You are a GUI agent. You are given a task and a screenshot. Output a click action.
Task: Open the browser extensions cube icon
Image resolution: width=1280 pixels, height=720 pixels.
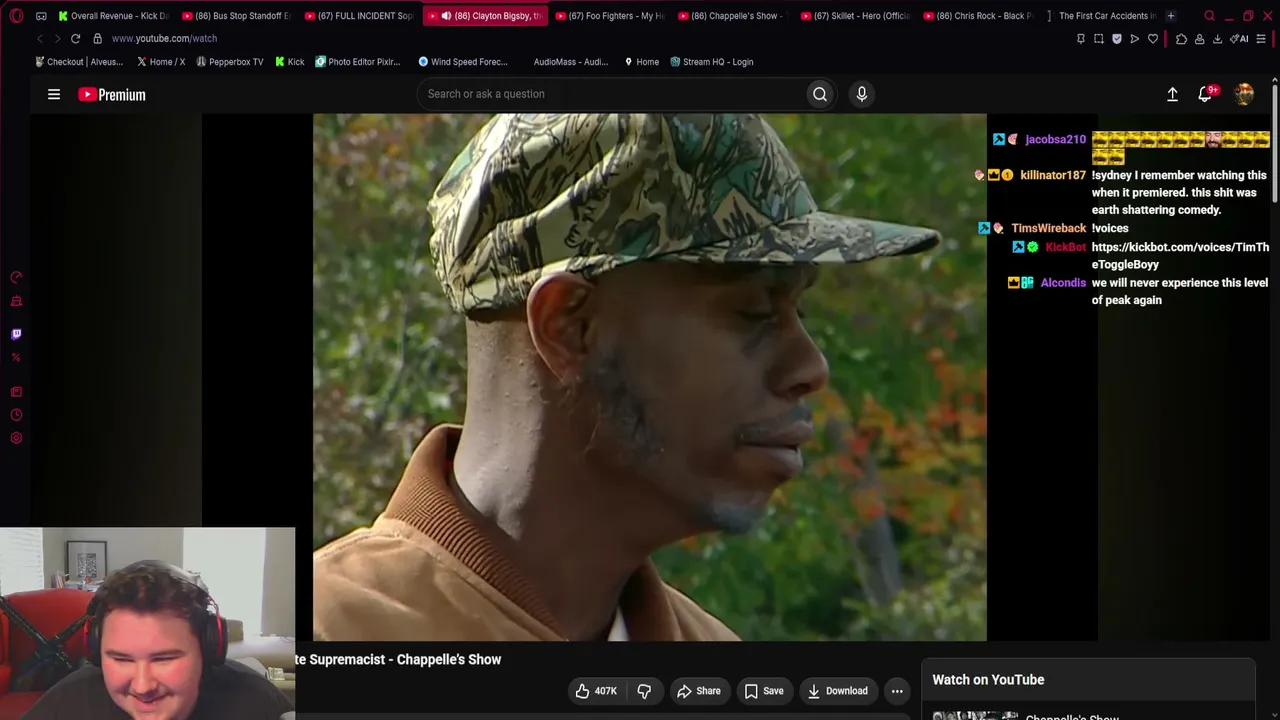[1181, 39]
